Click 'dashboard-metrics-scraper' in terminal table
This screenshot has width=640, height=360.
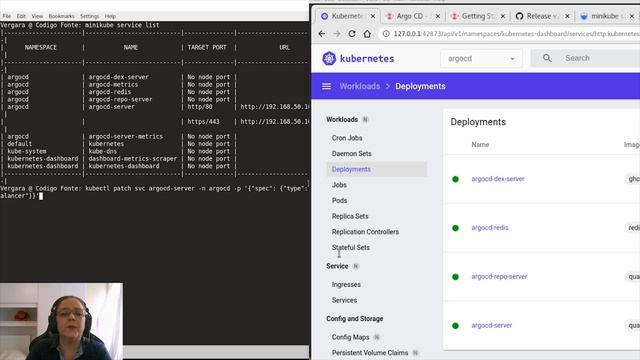pos(133,159)
